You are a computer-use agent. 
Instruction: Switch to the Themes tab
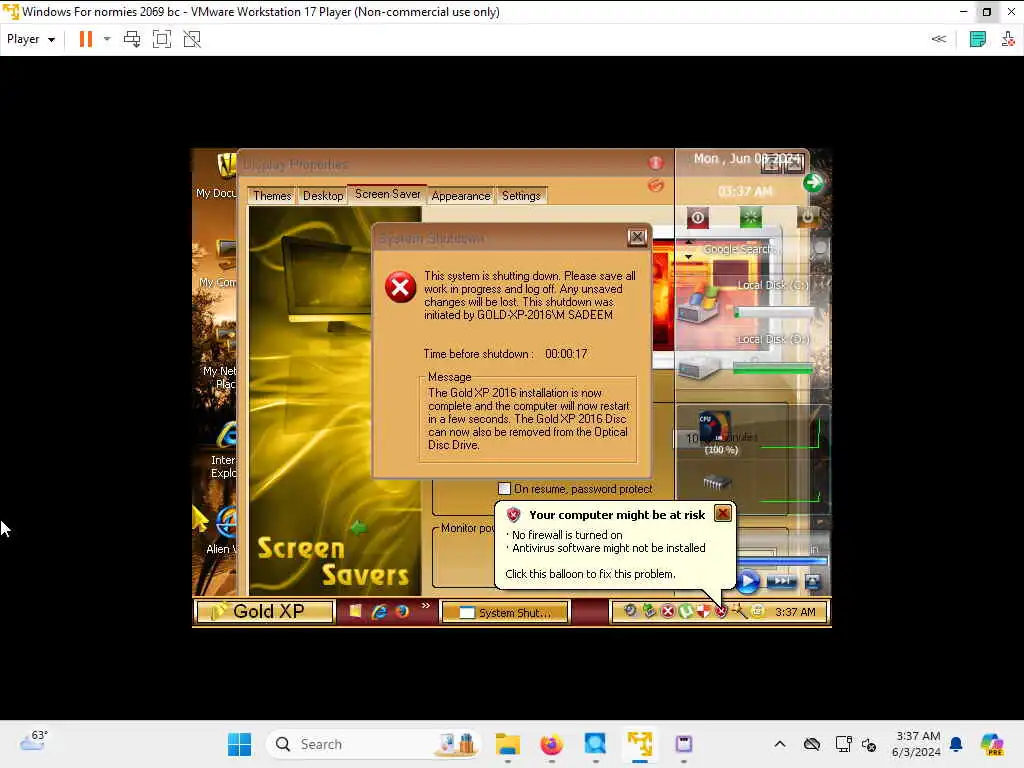[x=272, y=195]
